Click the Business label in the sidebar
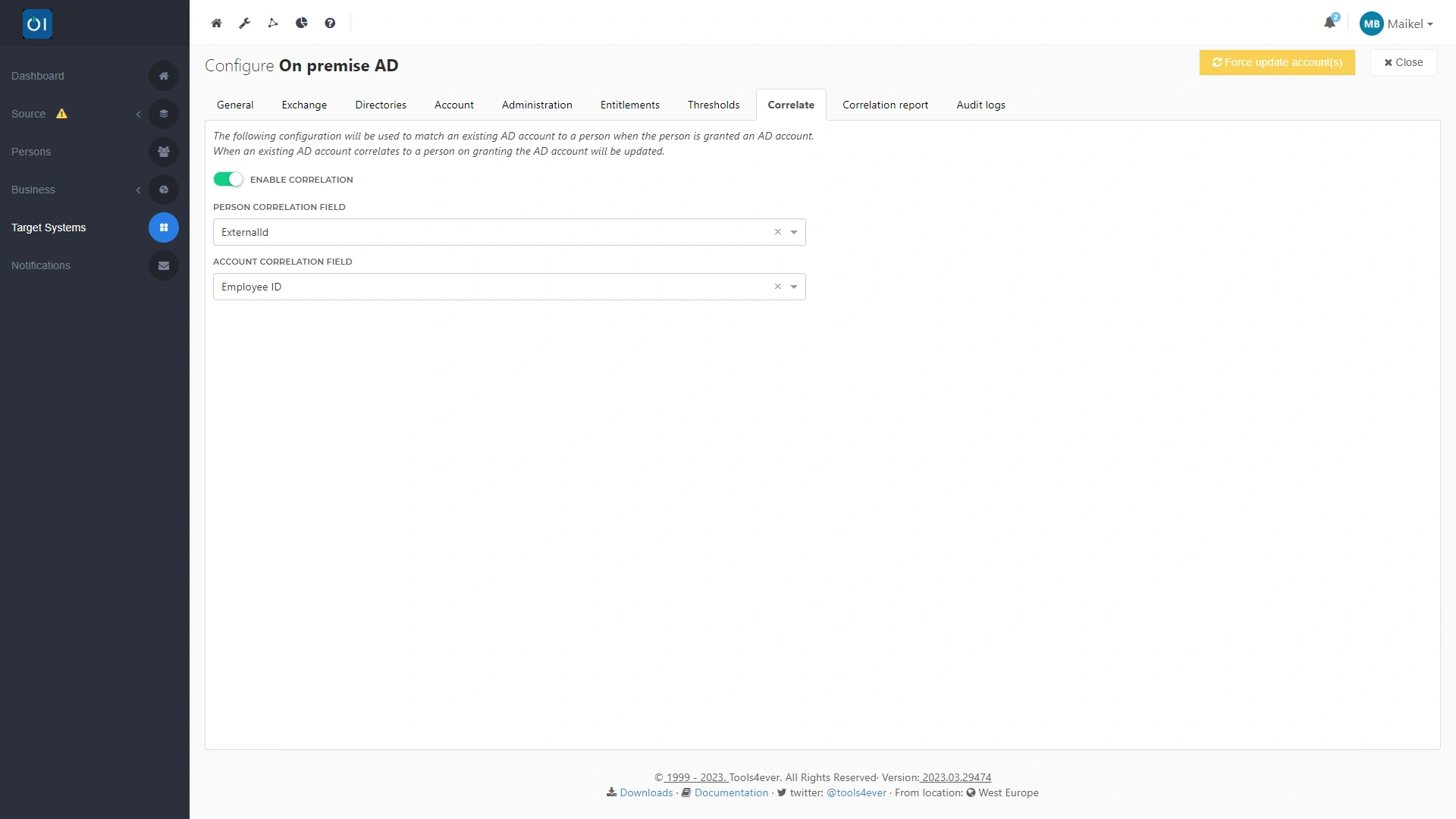The image size is (1456, 819). click(33, 190)
